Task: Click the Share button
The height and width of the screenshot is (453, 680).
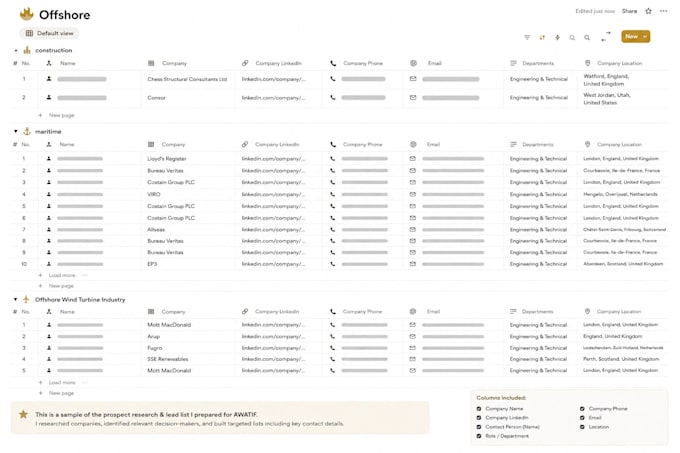Action: click(x=629, y=11)
